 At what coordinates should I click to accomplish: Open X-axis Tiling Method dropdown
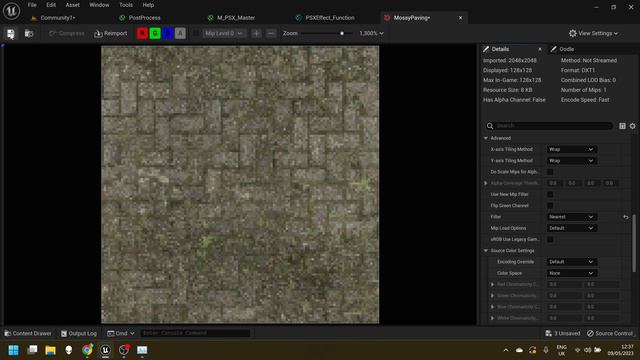tap(571, 149)
